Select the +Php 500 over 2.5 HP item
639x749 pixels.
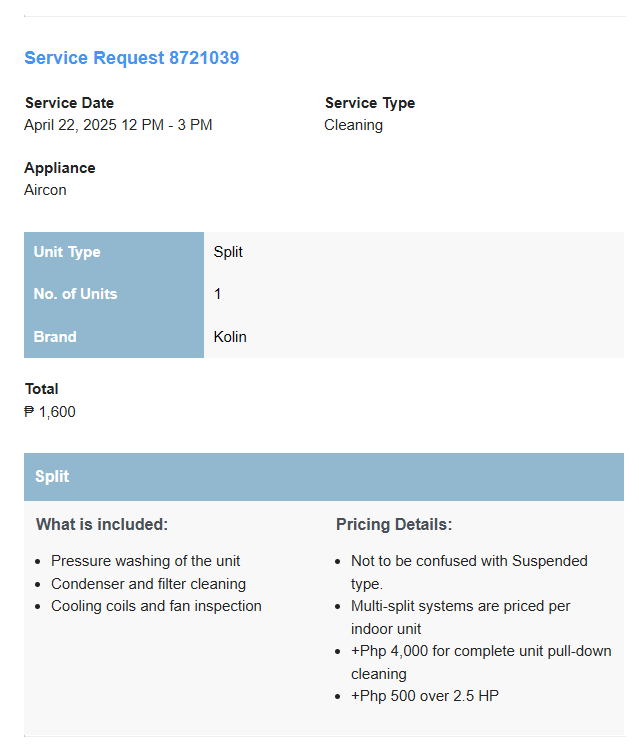click(425, 696)
